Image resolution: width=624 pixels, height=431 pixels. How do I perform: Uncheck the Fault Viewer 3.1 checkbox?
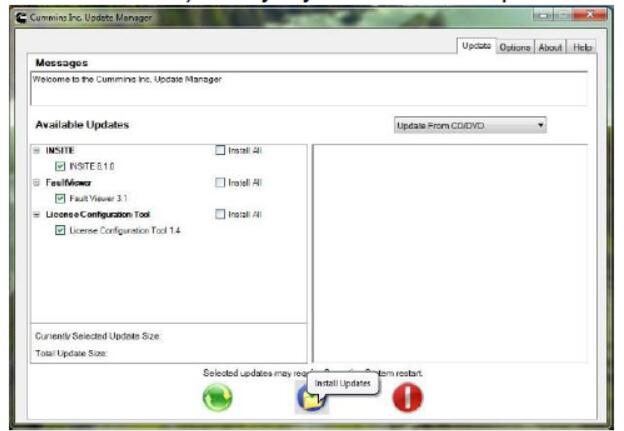point(60,198)
